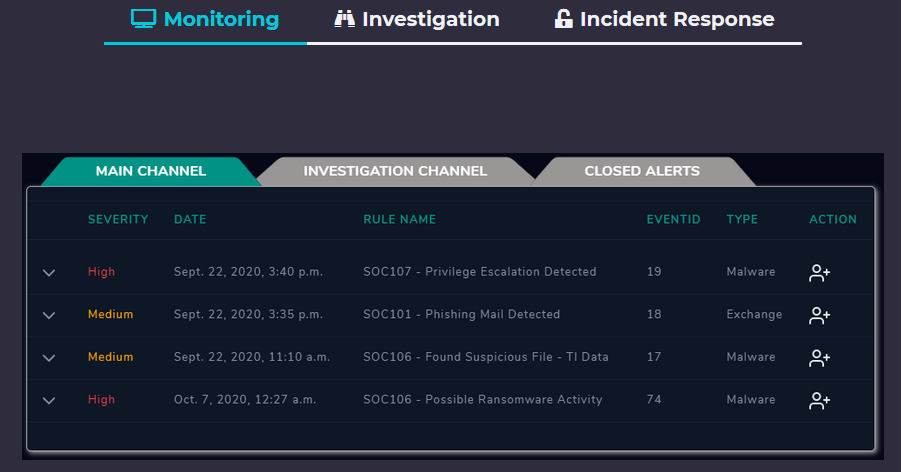Screen dimensions: 901x472
Task: Expand the Found Suspicious File alert row
Action: 49,358
